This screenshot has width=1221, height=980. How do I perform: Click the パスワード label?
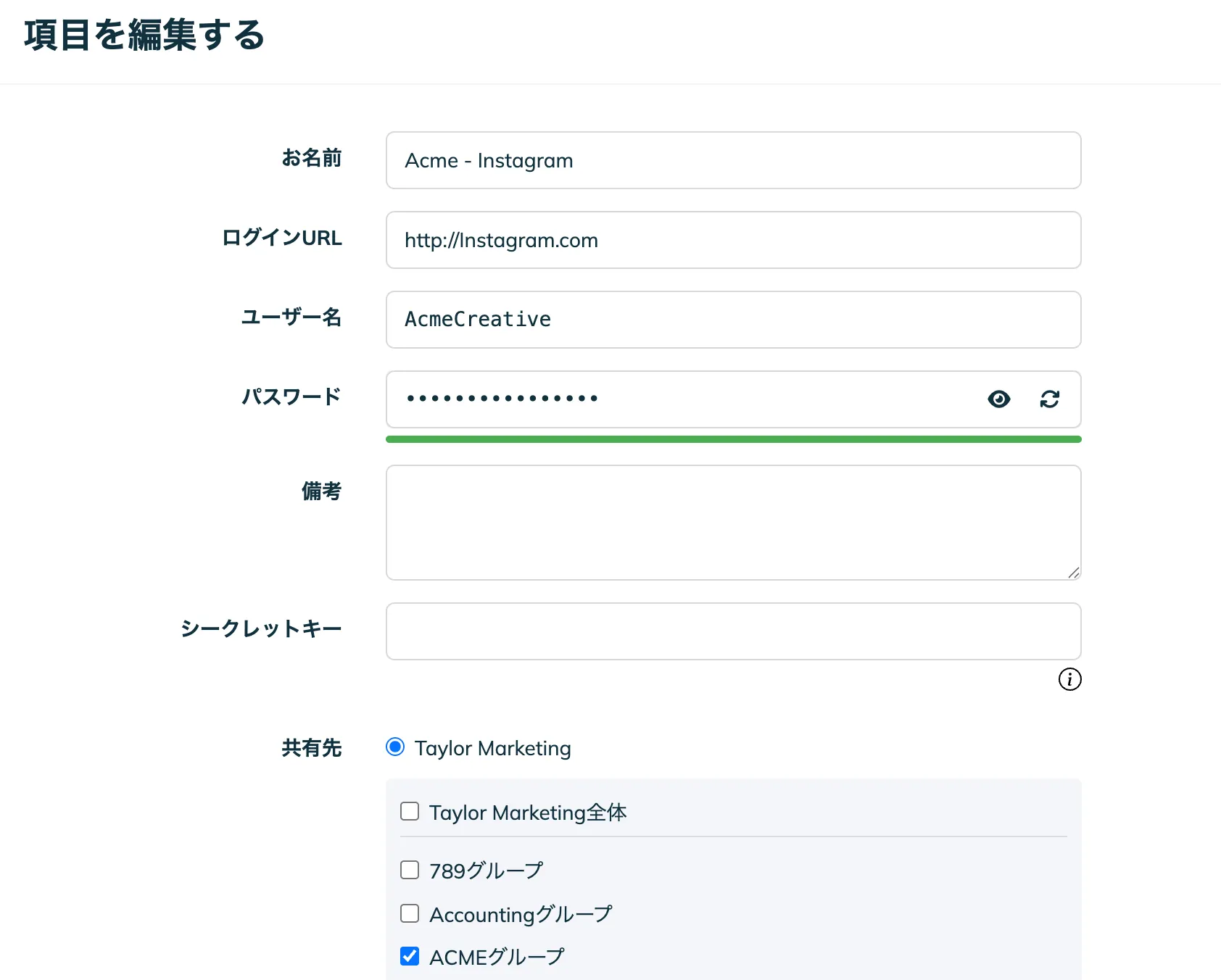point(291,396)
